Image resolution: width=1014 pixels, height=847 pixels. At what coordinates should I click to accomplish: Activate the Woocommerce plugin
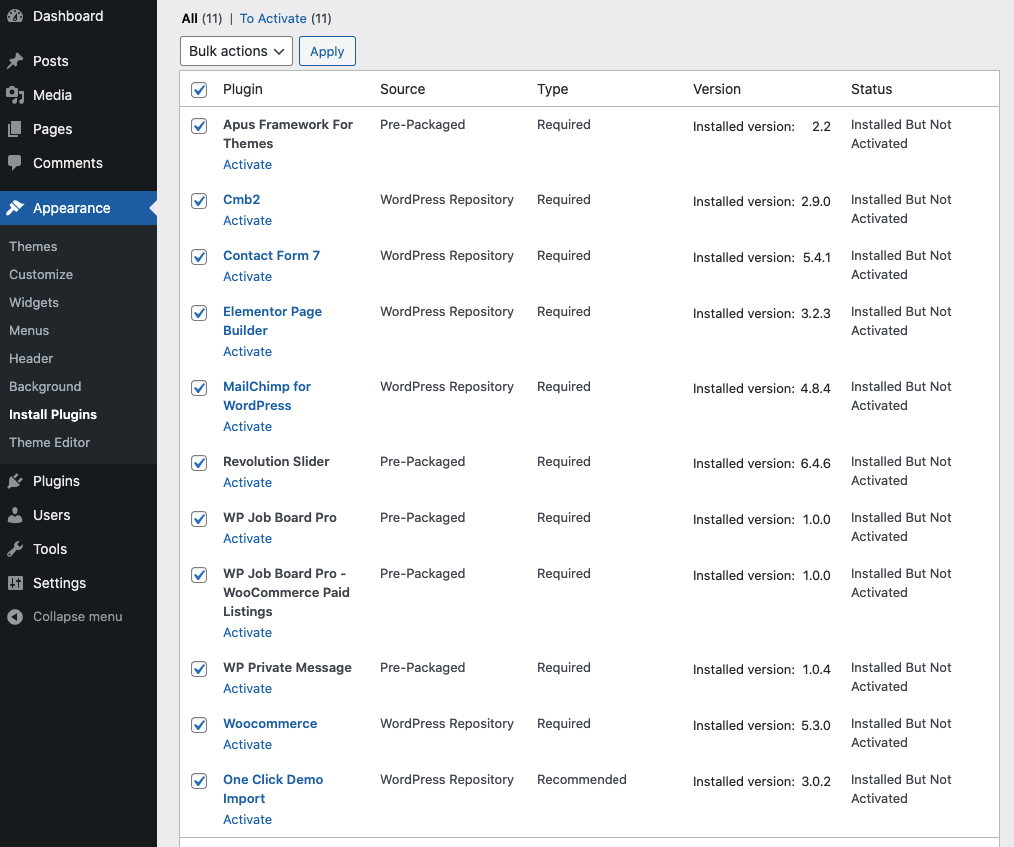(247, 744)
